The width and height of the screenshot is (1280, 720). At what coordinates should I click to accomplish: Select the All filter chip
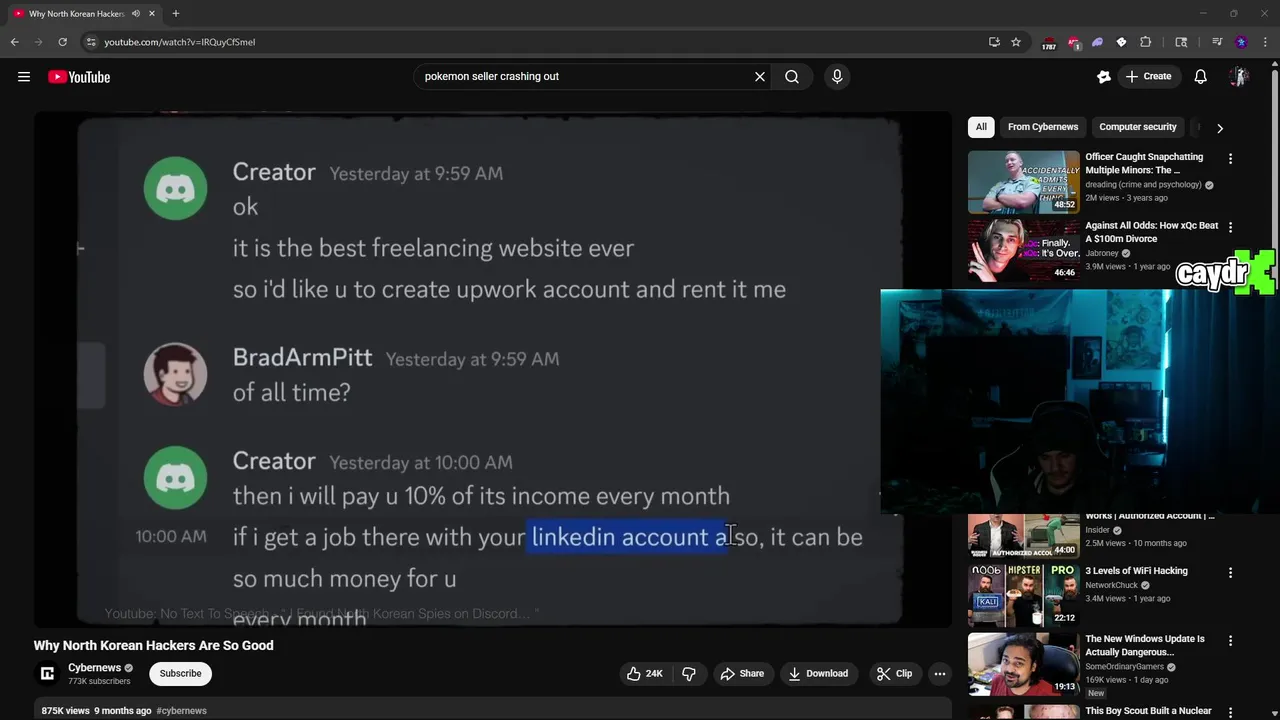point(981,127)
